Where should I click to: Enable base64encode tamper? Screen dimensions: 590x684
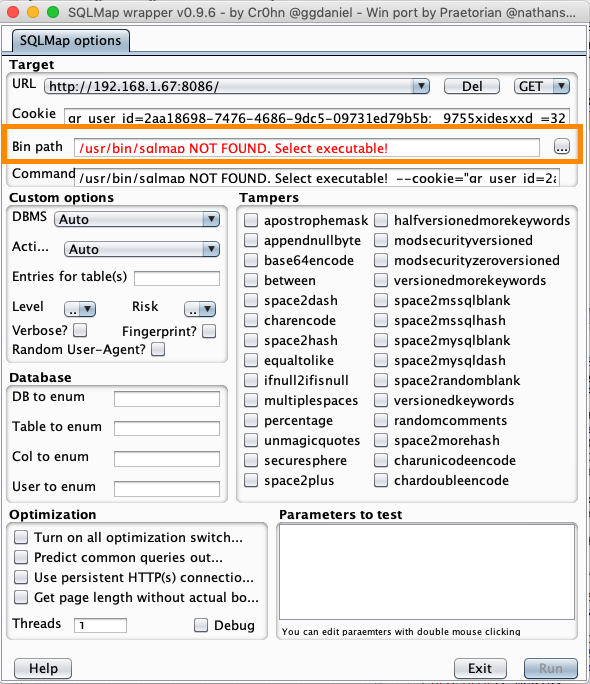pos(251,260)
